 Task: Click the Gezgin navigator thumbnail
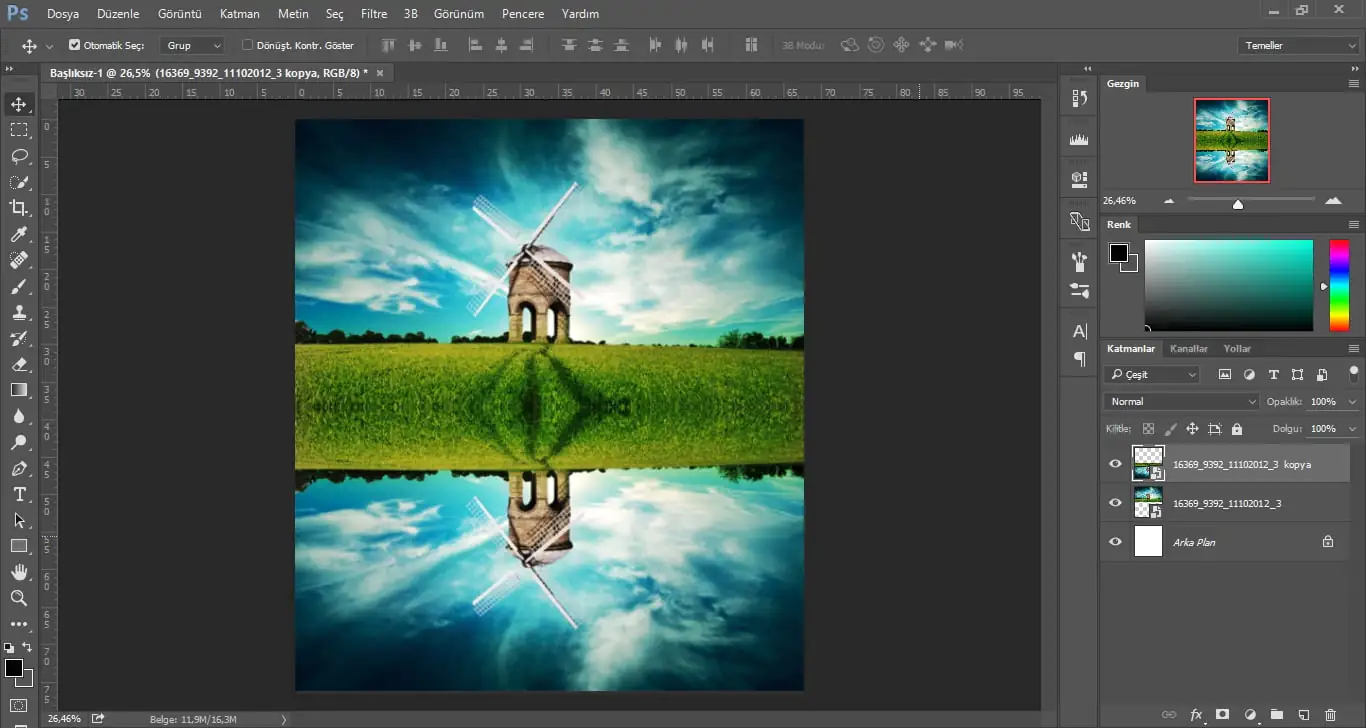[1231, 140]
